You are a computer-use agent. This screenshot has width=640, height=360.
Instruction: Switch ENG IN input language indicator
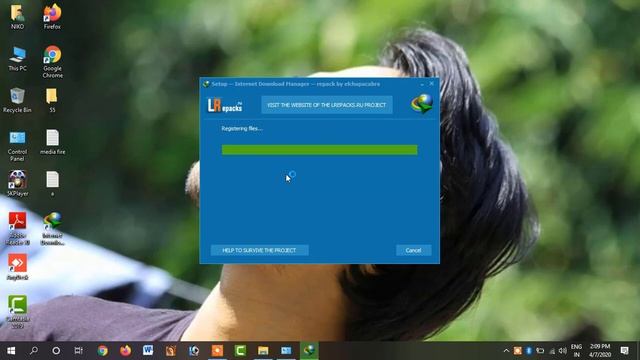tap(576, 351)
